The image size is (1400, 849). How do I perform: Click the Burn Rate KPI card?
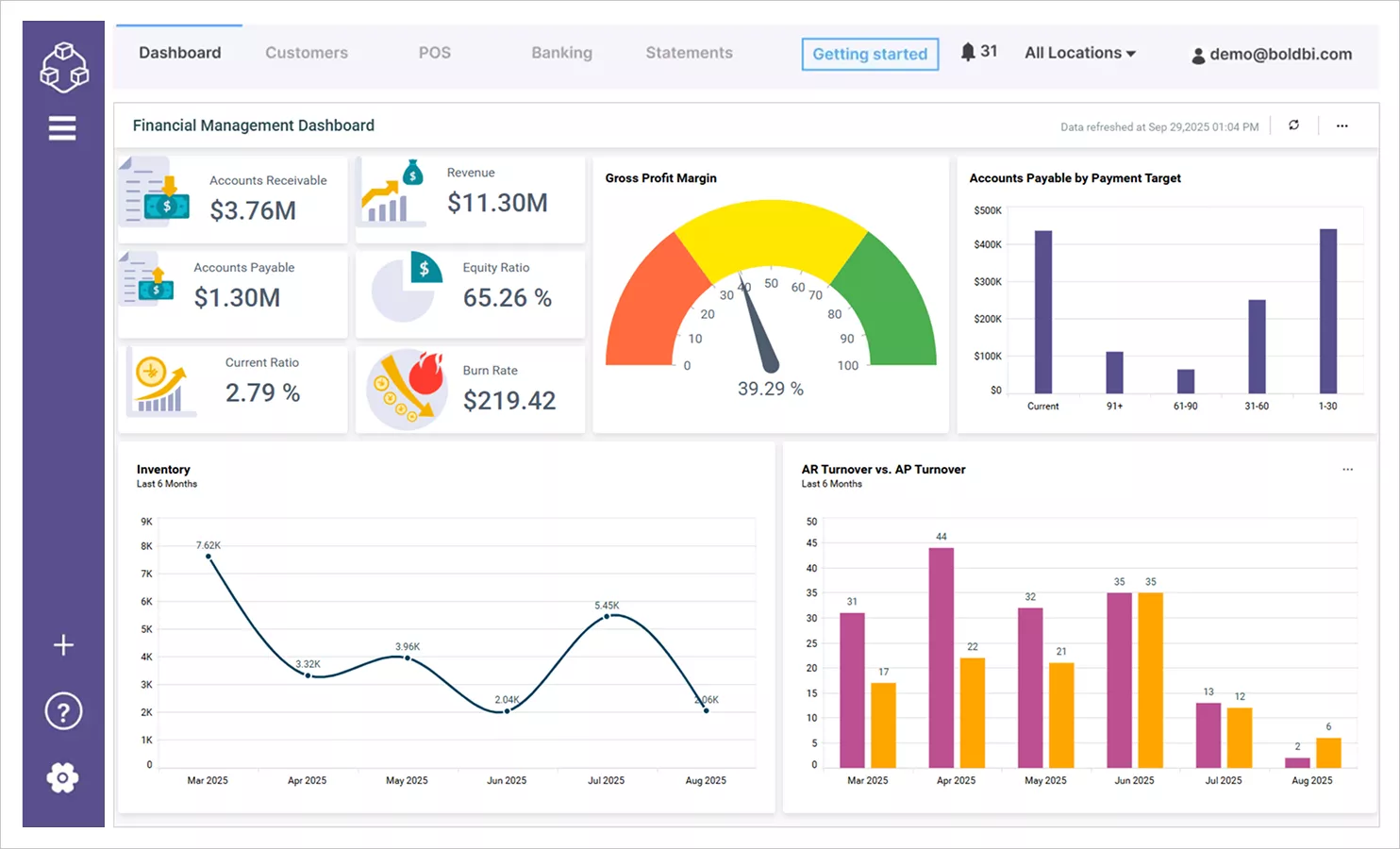coord(470,389)
